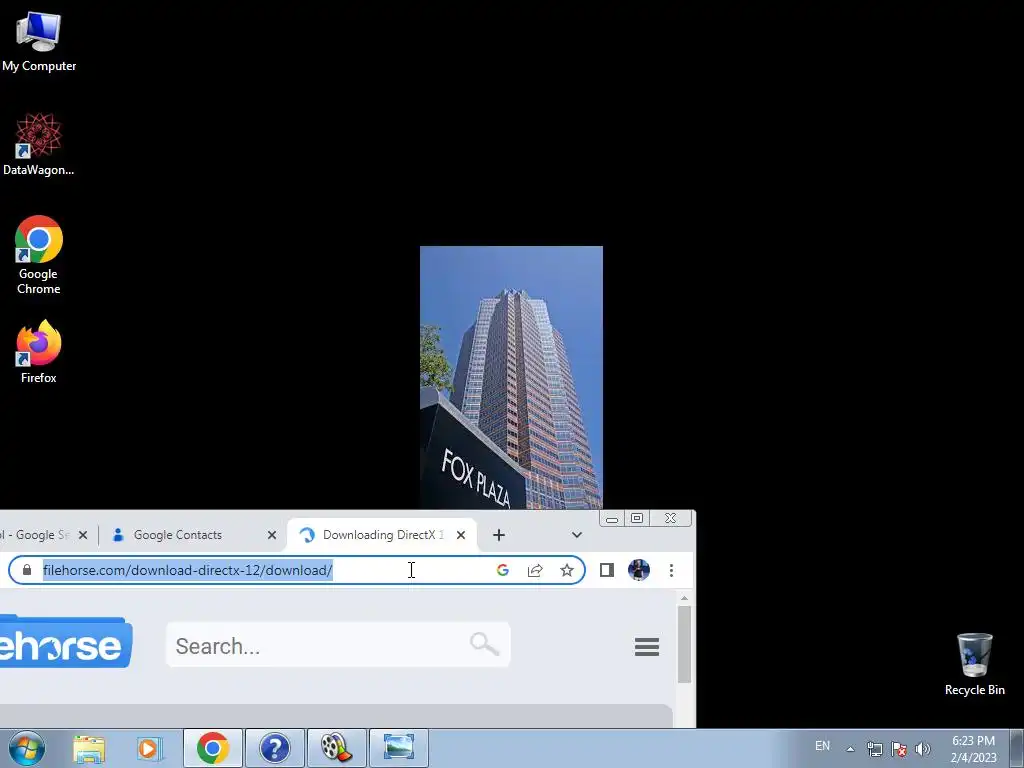The image size is (1024, 768).
Task: Open a new Chrome tab
Action: 499,535
